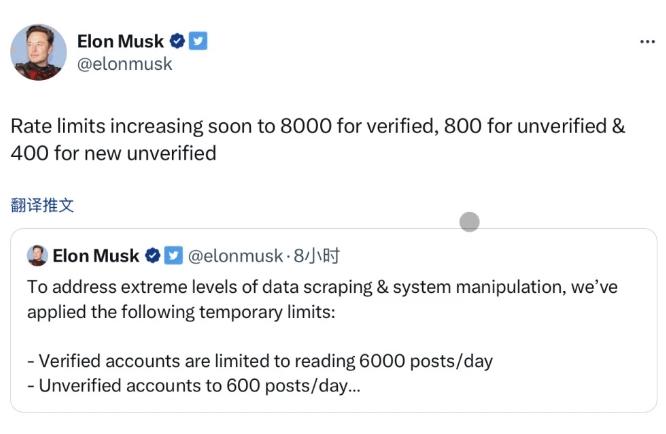Image resolution: width=666 pixels, height=434 pixels.
Task: Click the 'Unverified accounts to 600' line
Action: (190, 385)
